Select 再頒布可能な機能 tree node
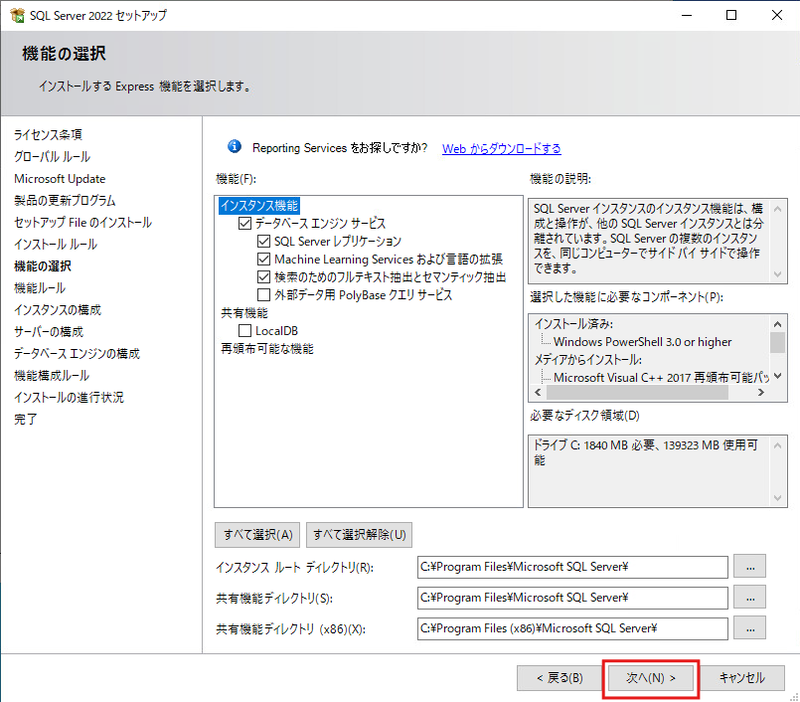The height and width of the screenshot is (702, 800). tap(267, 349)
